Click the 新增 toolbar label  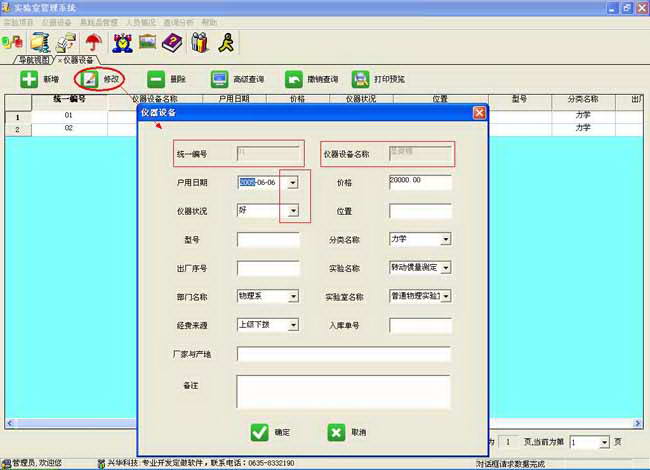point(51,79)
